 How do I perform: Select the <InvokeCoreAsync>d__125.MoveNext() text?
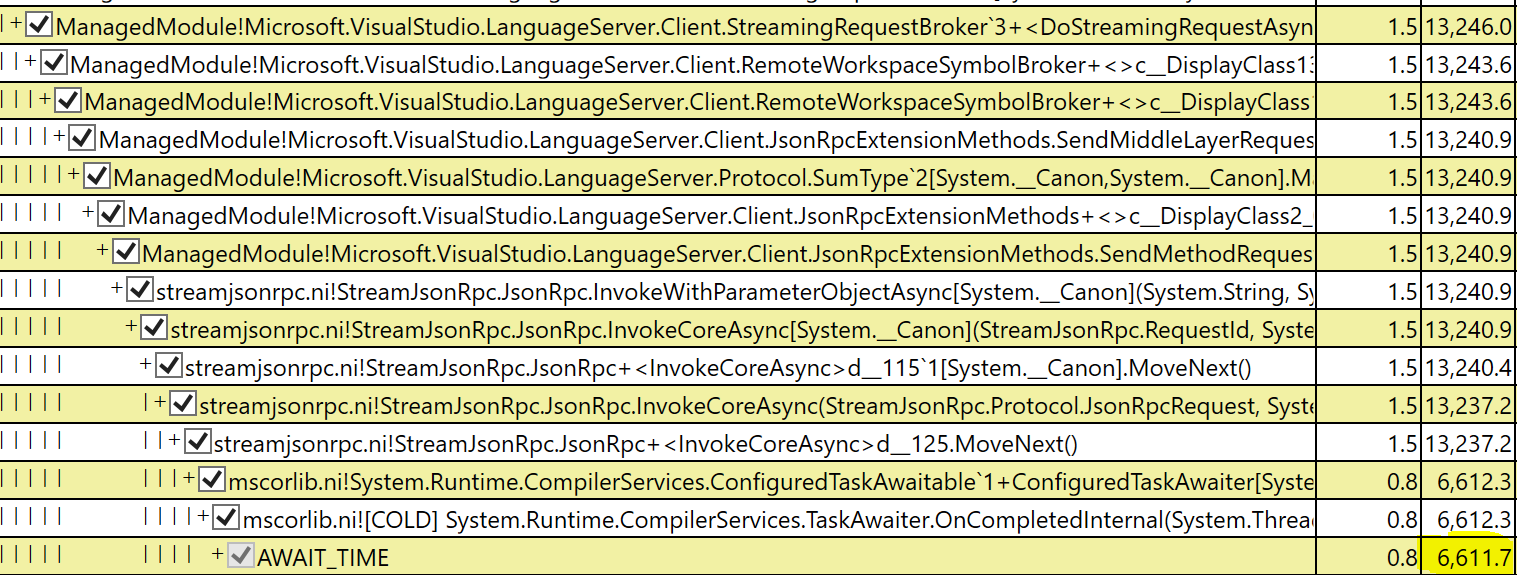[x=646, y=444]
